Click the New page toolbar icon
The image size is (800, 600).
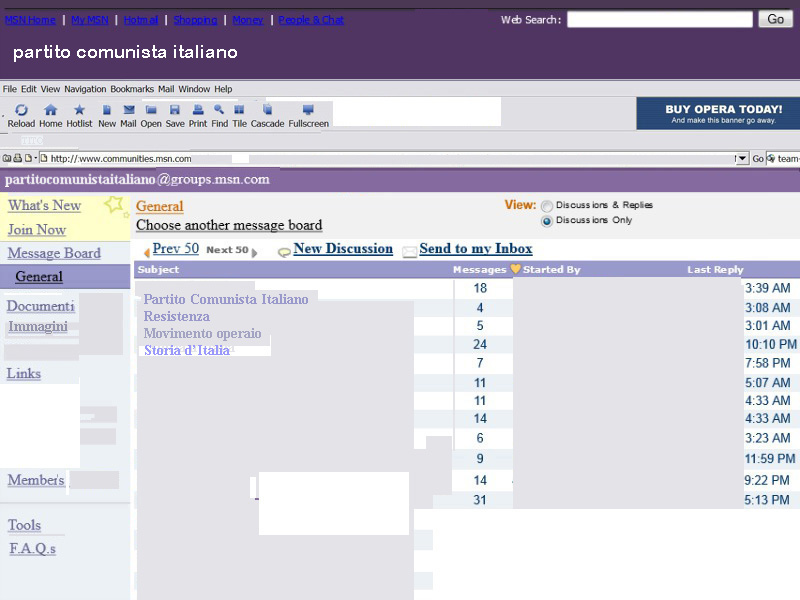[x=107, y=110]
